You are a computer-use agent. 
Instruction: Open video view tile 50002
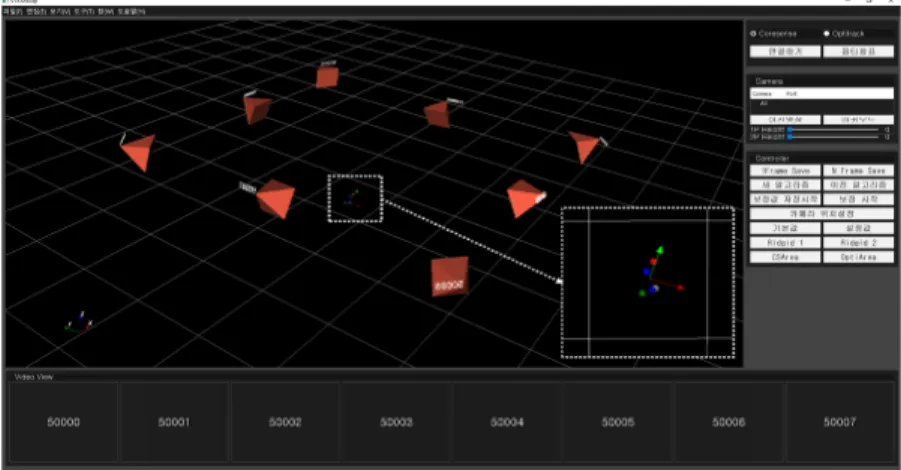coord(285,422)
